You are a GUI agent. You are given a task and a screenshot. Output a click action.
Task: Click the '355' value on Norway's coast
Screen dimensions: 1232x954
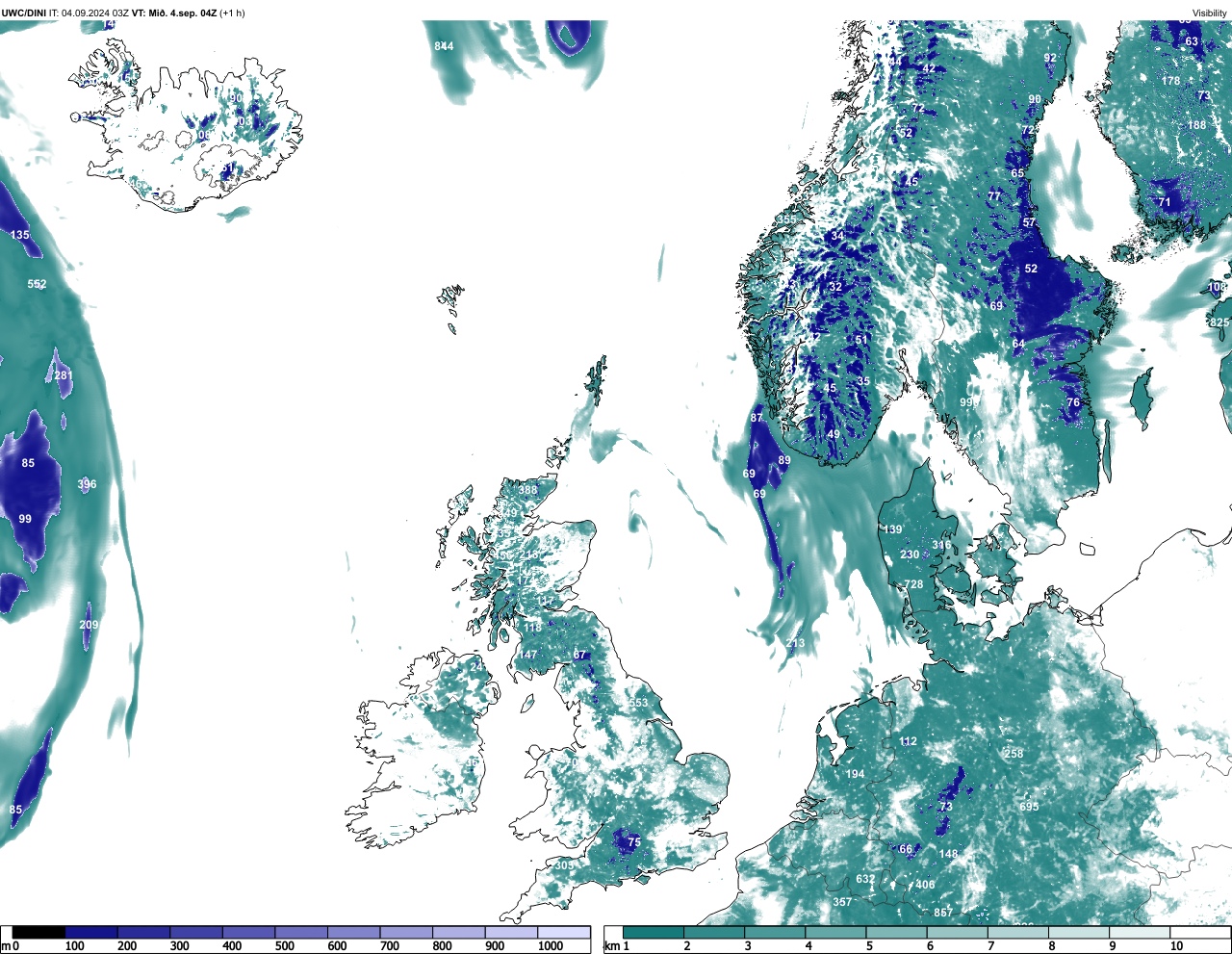point(786,219)
